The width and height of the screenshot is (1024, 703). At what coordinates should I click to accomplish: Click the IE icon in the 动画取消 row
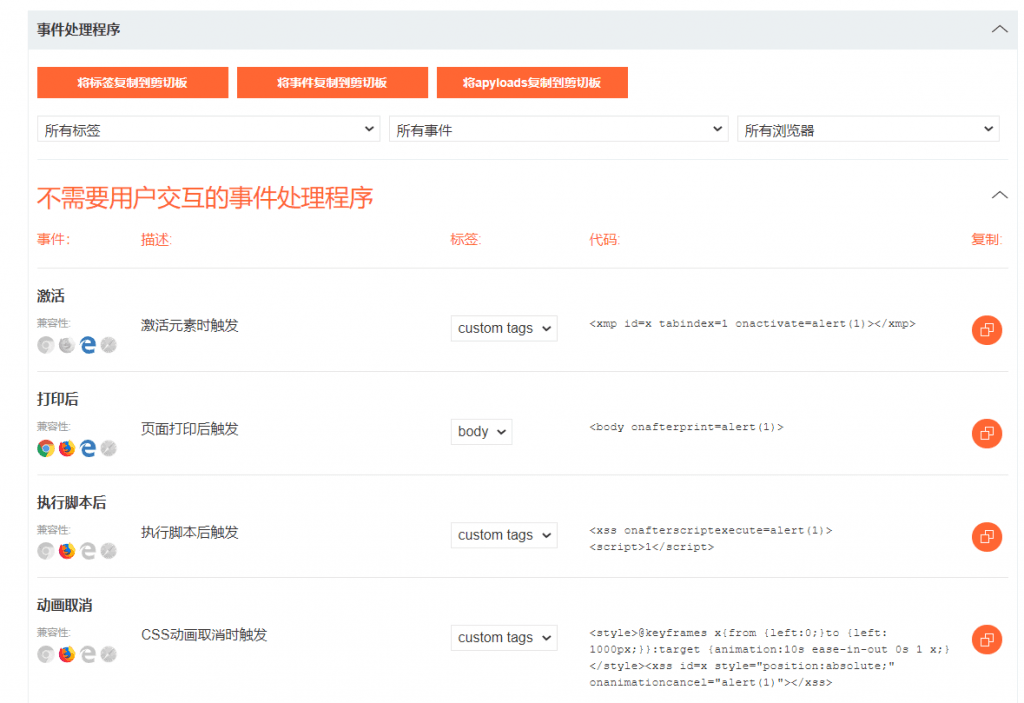tap(88, 654)
